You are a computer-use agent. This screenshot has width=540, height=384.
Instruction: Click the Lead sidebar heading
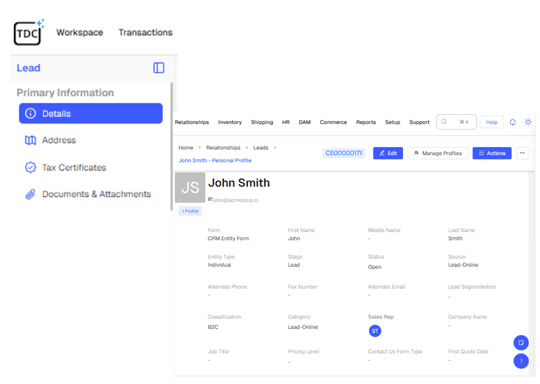point(29,68)
